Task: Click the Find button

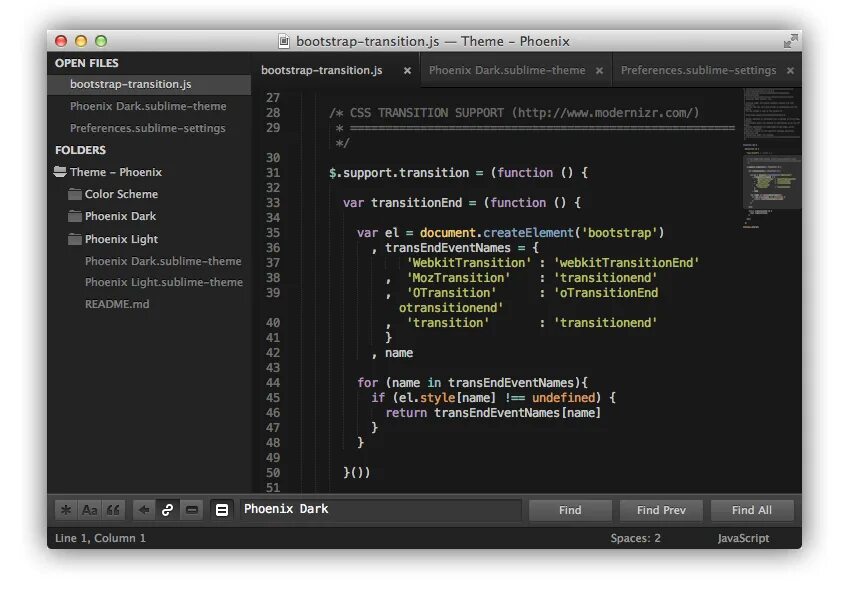Action: point(570,510)
